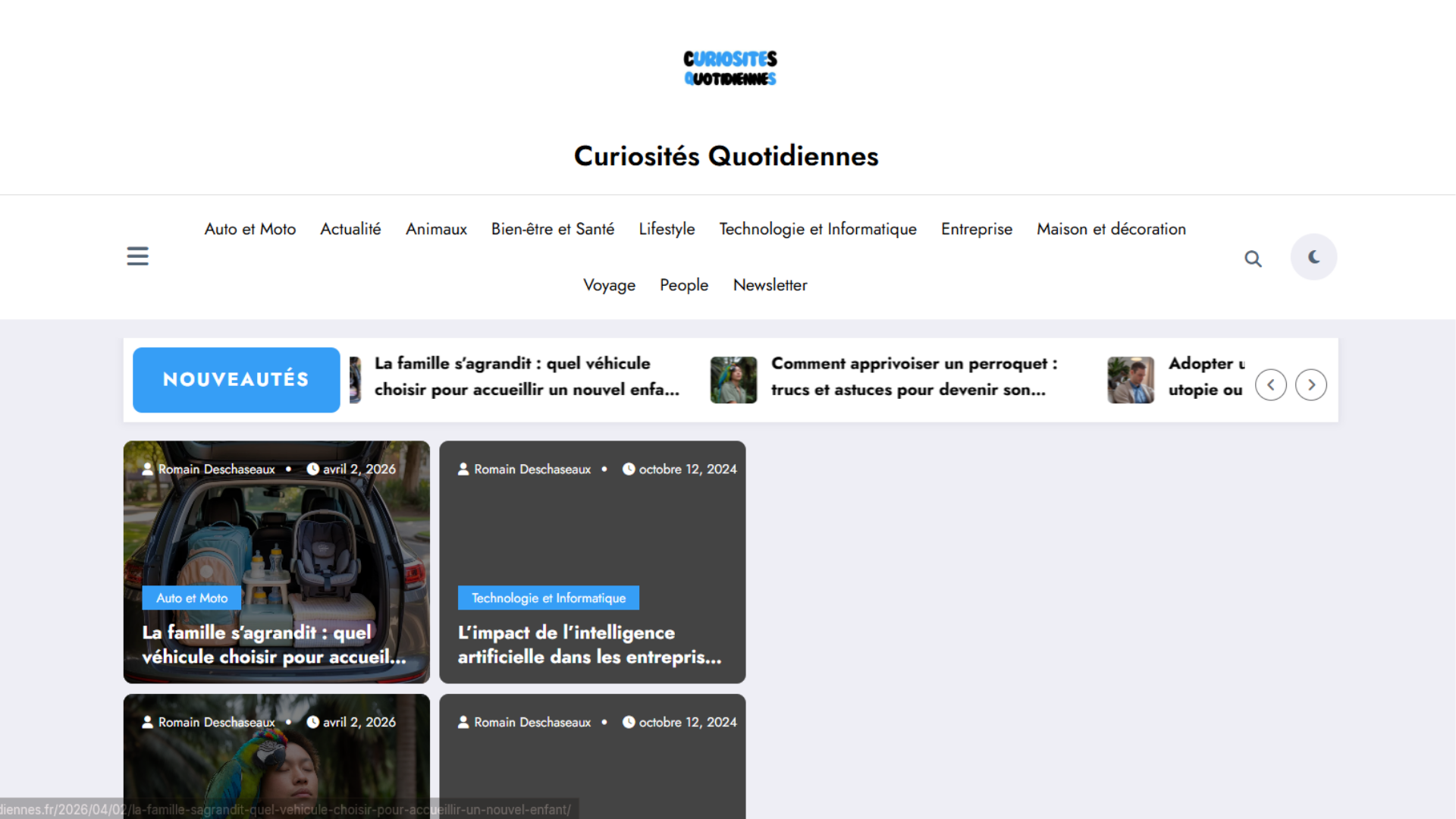Open the Lifestyle menu item

[x=667, y=229]
